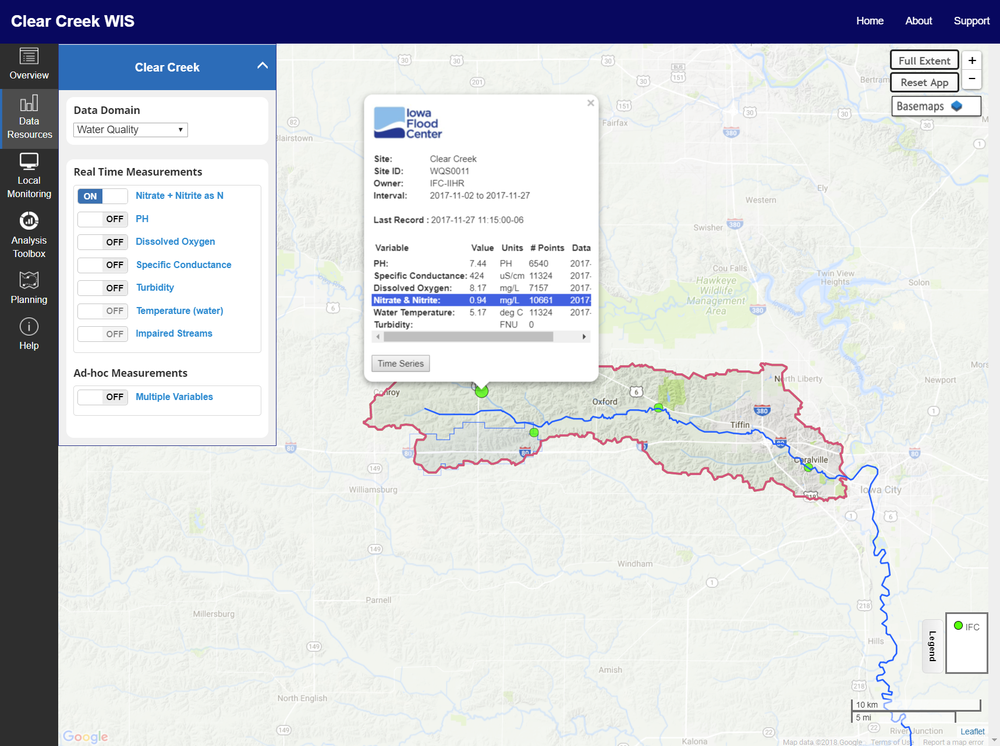Click the map zoom in plus button
Viewport: 1000px width, 746px height.
(973, 60)
